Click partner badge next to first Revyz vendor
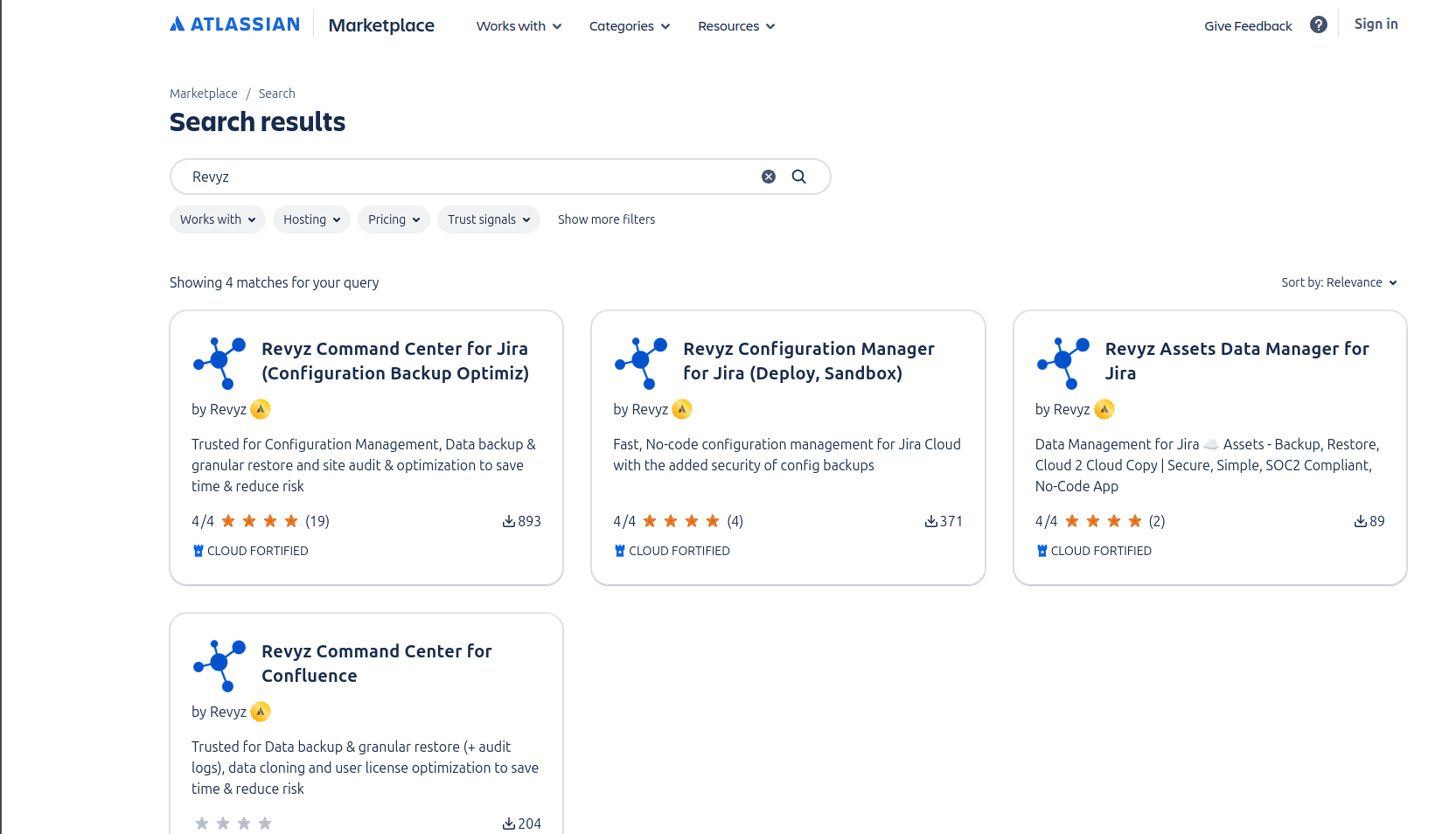This screenshot has height=834, width=1456. pyautogui.click(x=261, y=409)
